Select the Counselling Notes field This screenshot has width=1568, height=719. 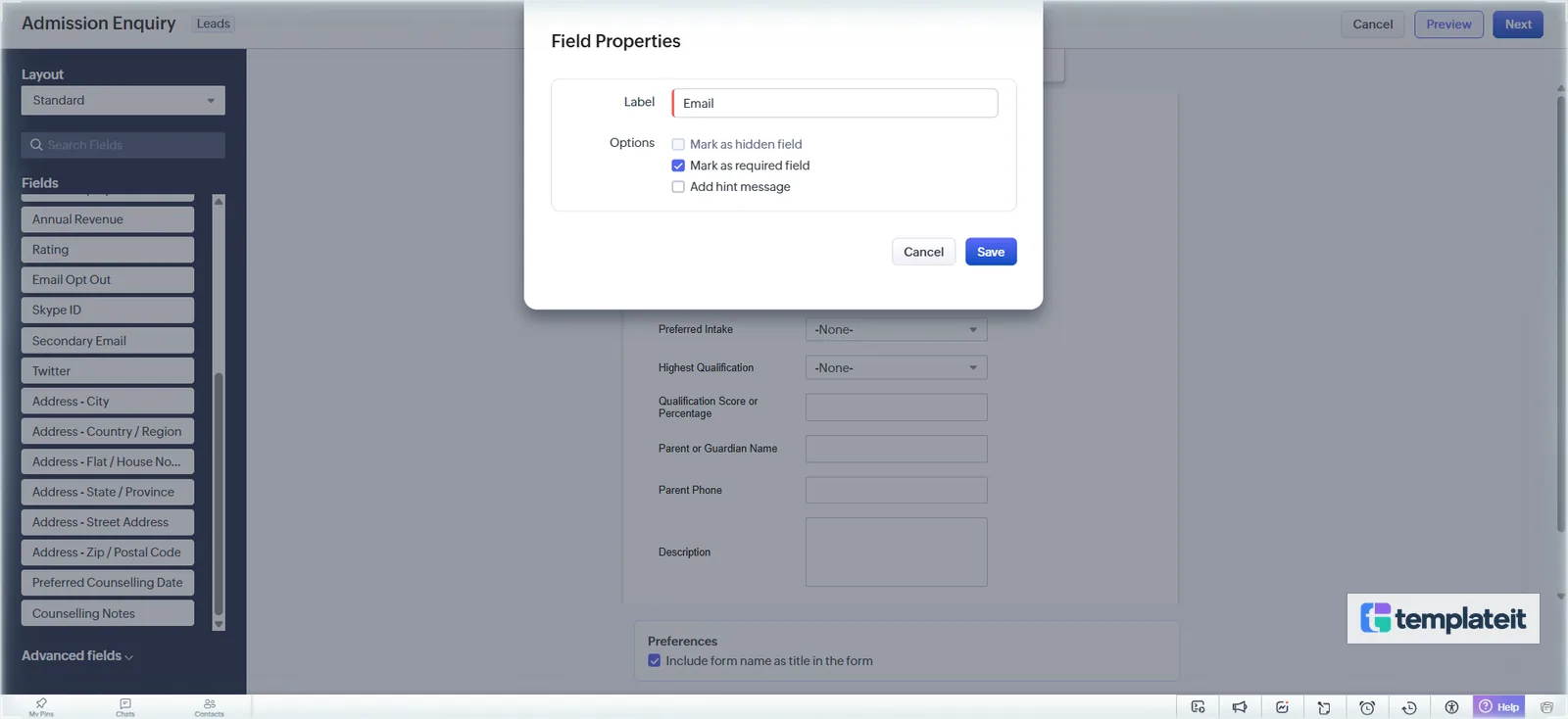point(108,613)
